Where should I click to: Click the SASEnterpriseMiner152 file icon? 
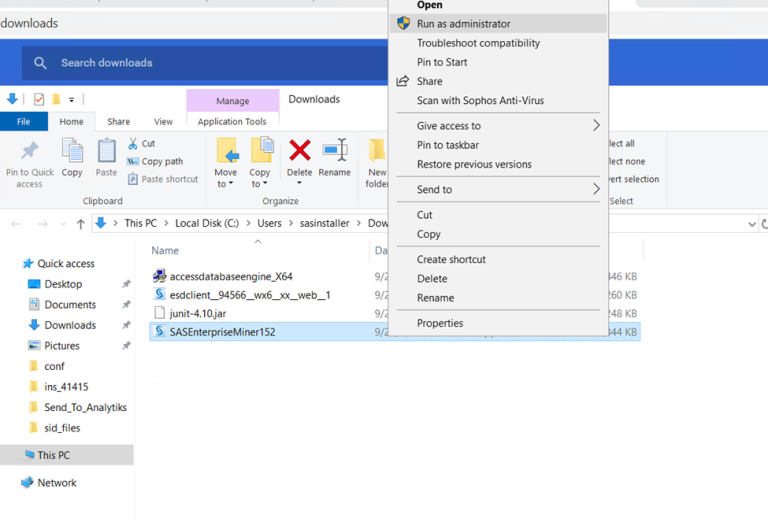(x=159, y=332)
